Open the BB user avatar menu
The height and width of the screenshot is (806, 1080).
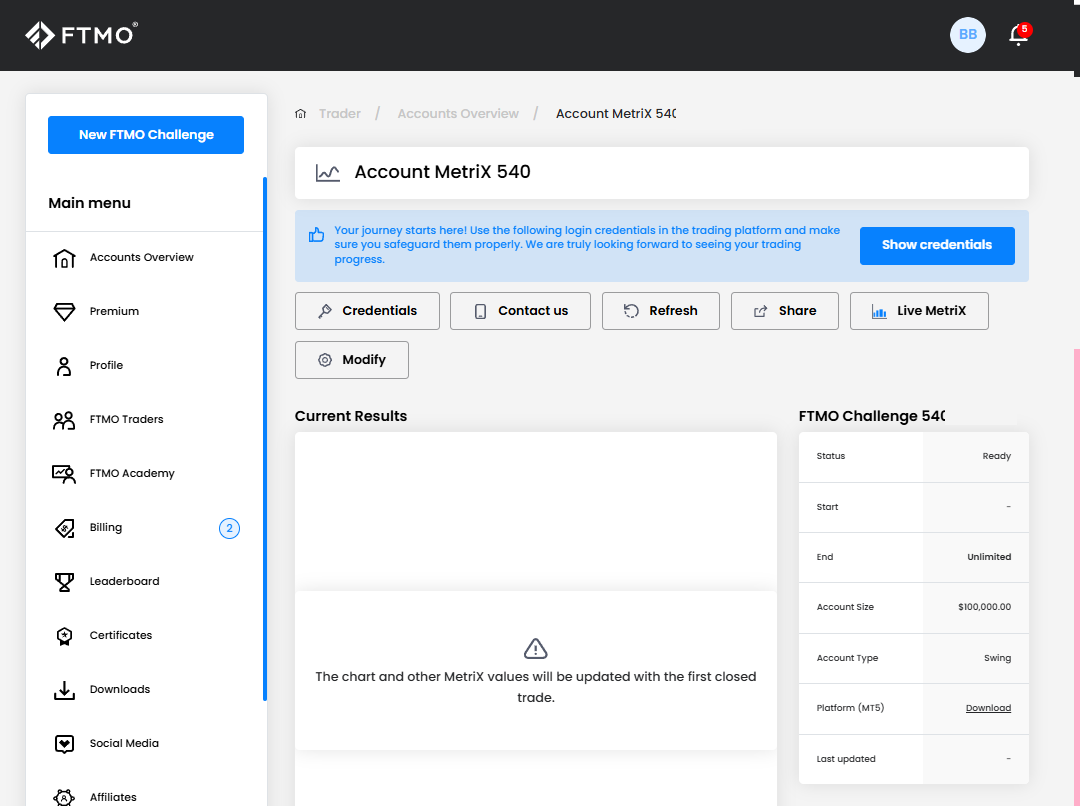pos(968,34)
